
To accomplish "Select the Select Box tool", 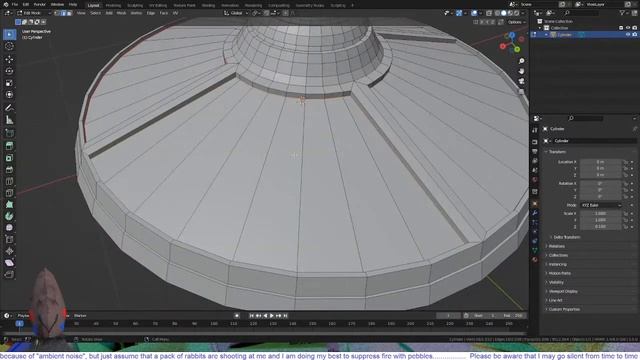I will (x=9, y=34).
